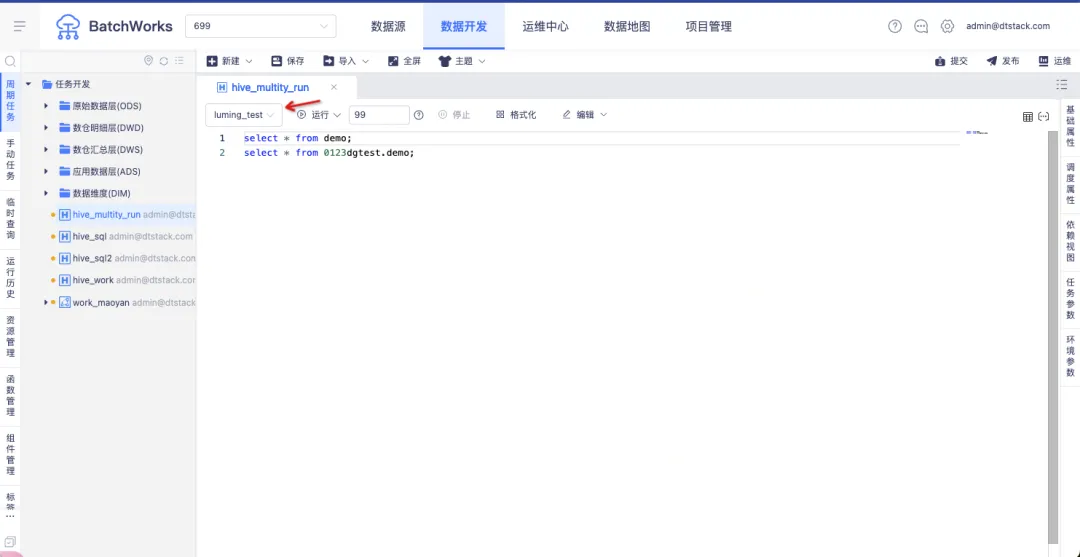Expand the 数仓汇总层(DWS) folder
Viewport: 1080px width, 557px height.
pos(45,150)
